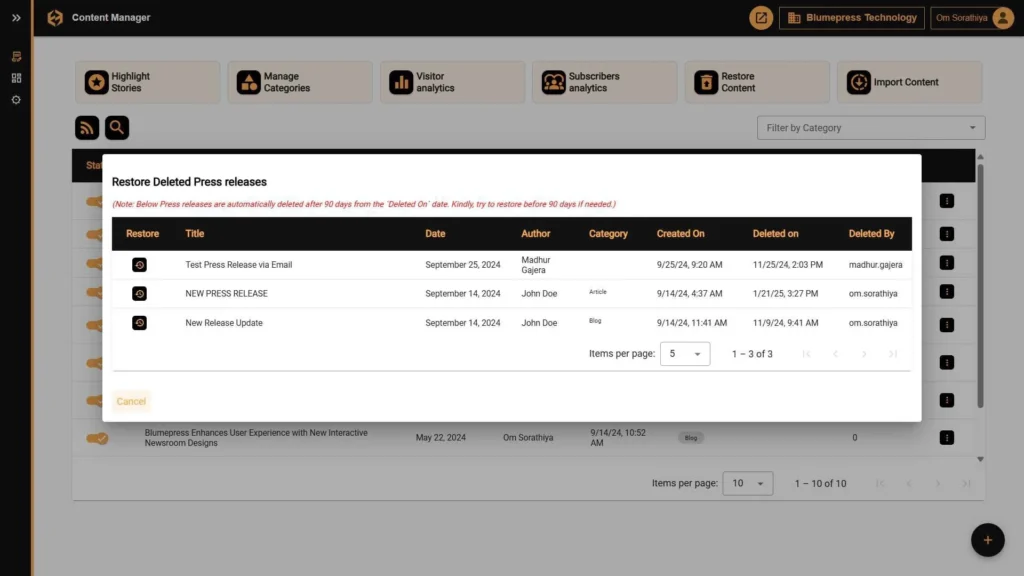Open the Restore Content panel
1024x576 pixels.
click(757, 81)
